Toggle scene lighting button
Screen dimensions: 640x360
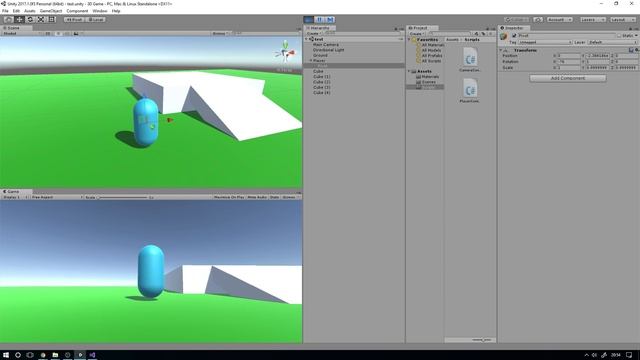click(58, 33)
